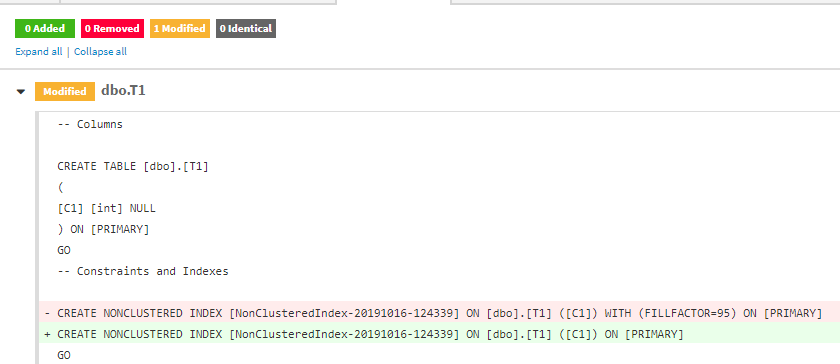Click the Modified label beside dbo.T1

[x=65, y=92]
